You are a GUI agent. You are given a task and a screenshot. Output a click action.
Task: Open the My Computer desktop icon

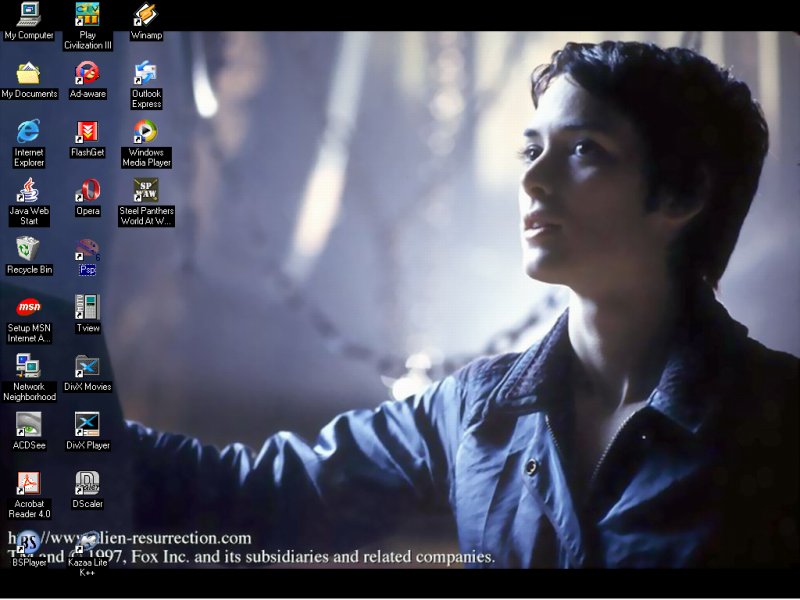(29, 15)
